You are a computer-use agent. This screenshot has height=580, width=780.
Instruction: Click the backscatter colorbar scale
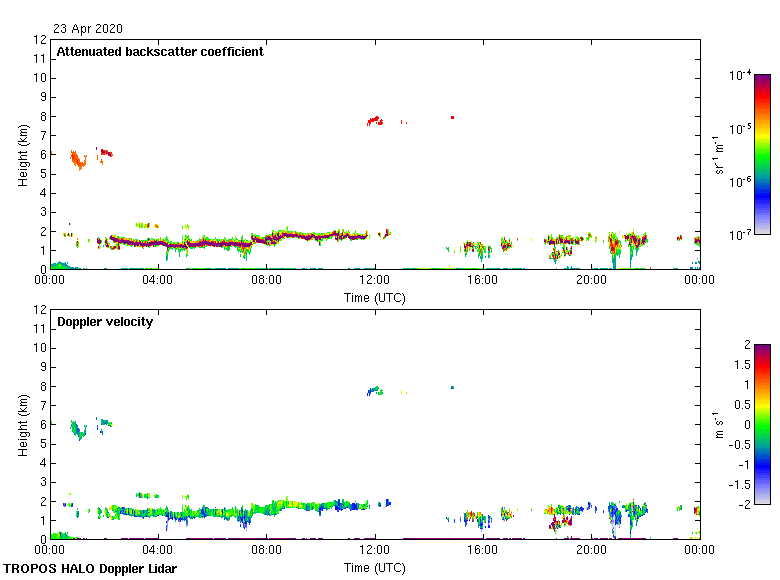click(762, 154)
